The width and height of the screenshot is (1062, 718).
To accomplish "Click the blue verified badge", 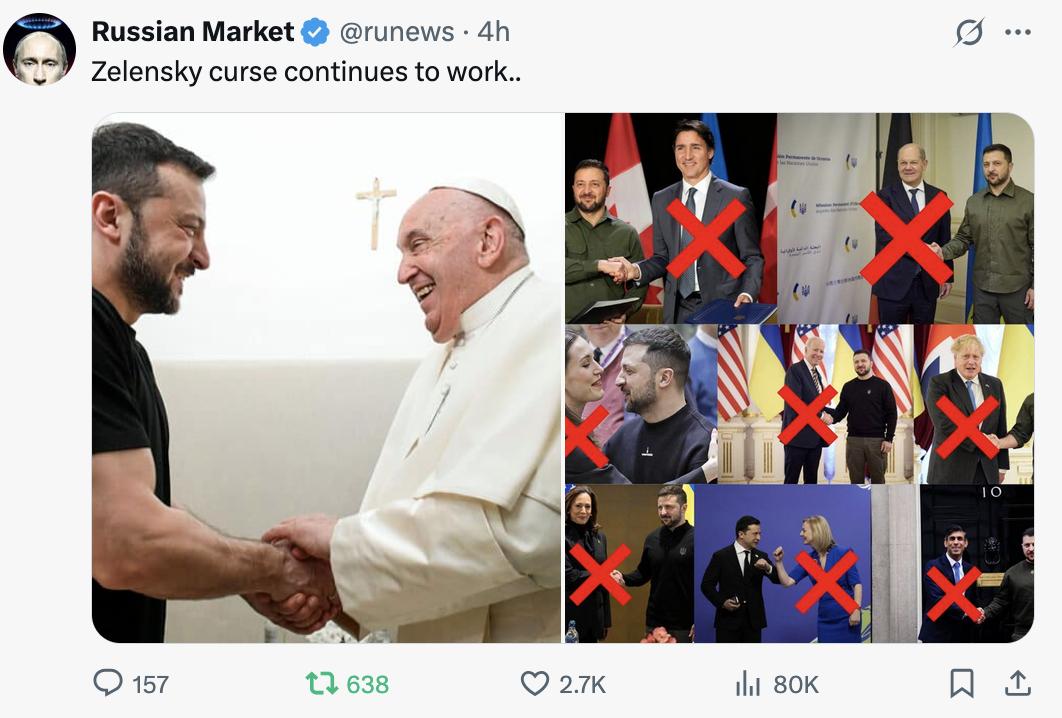I will [x=315, y=33].
